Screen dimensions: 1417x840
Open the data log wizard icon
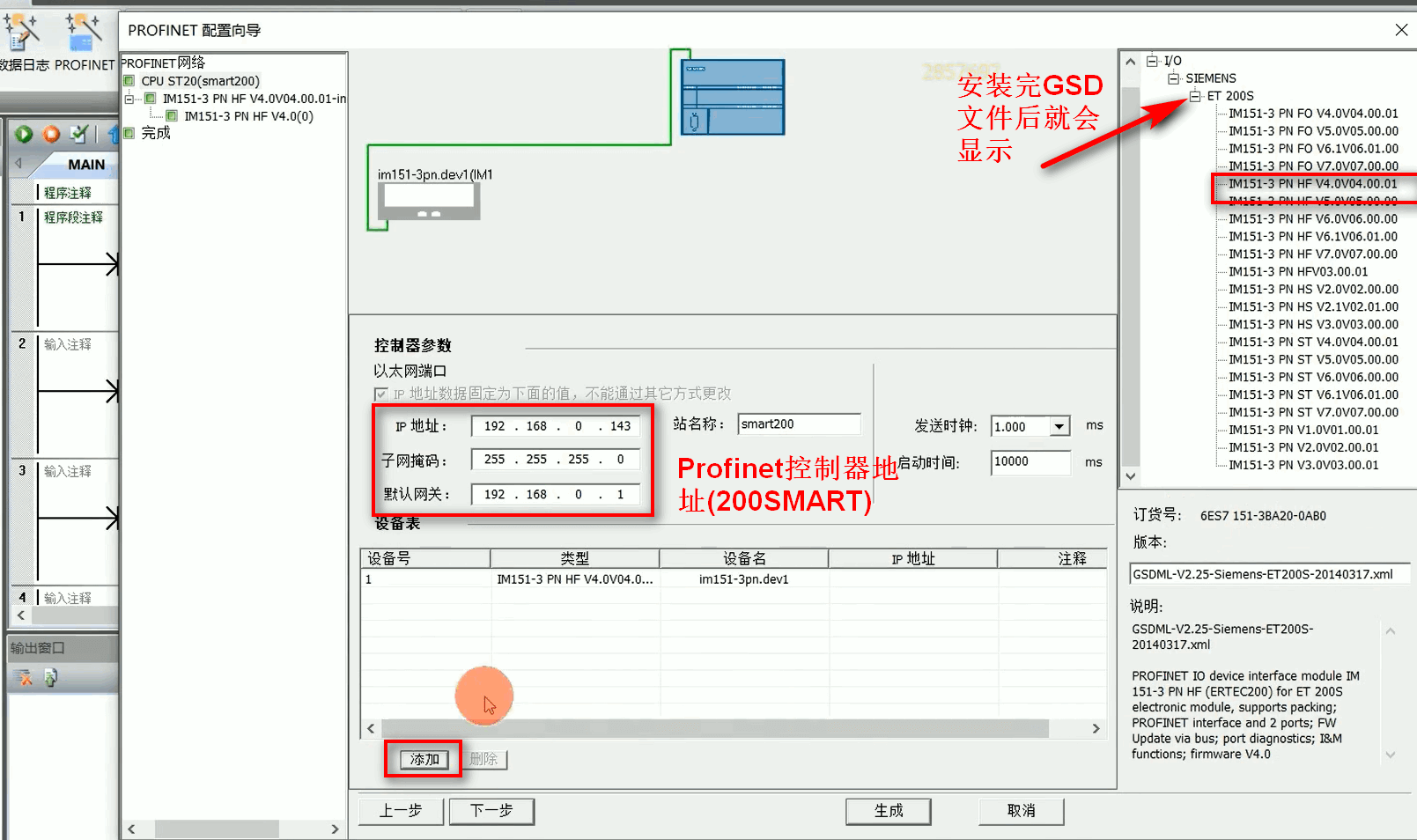tap(21, 33)
